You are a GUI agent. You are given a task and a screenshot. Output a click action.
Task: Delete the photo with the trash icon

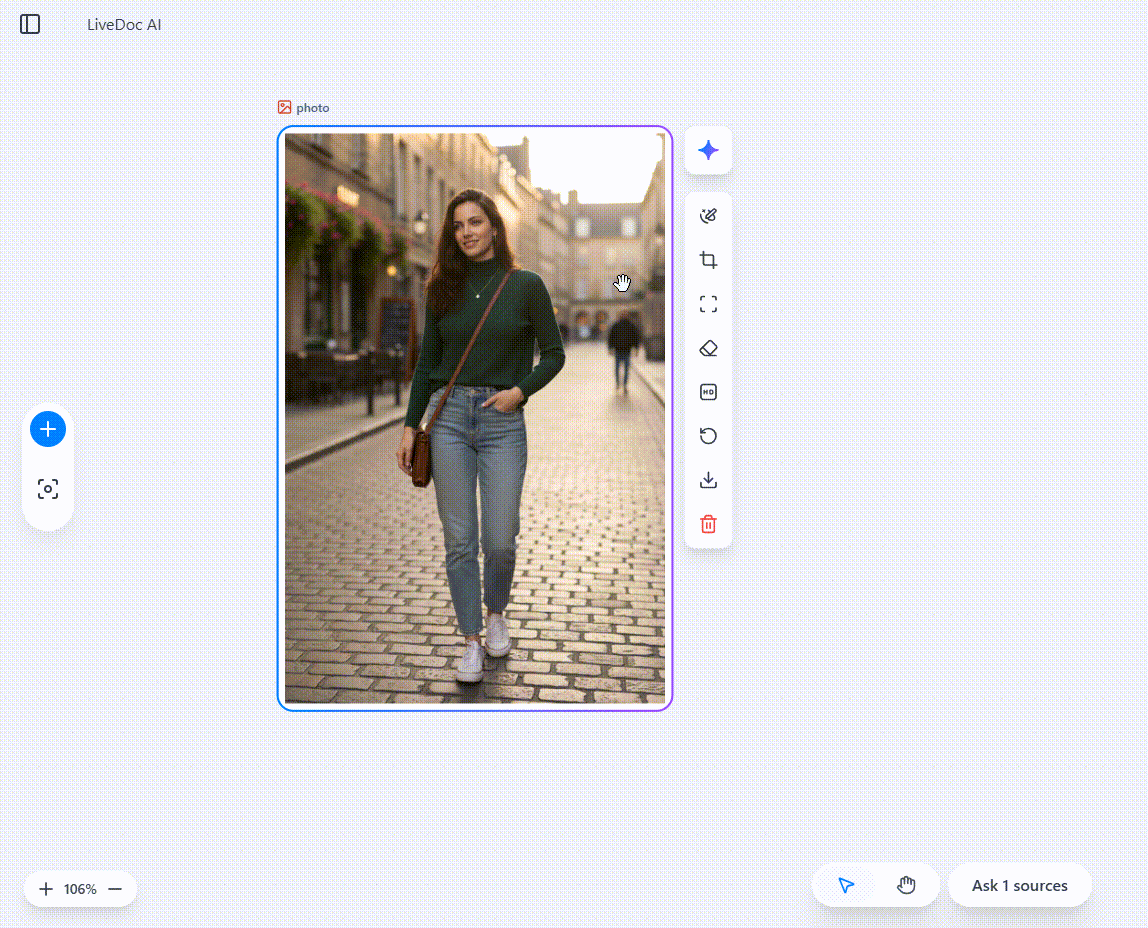click(x=708, y=524)
